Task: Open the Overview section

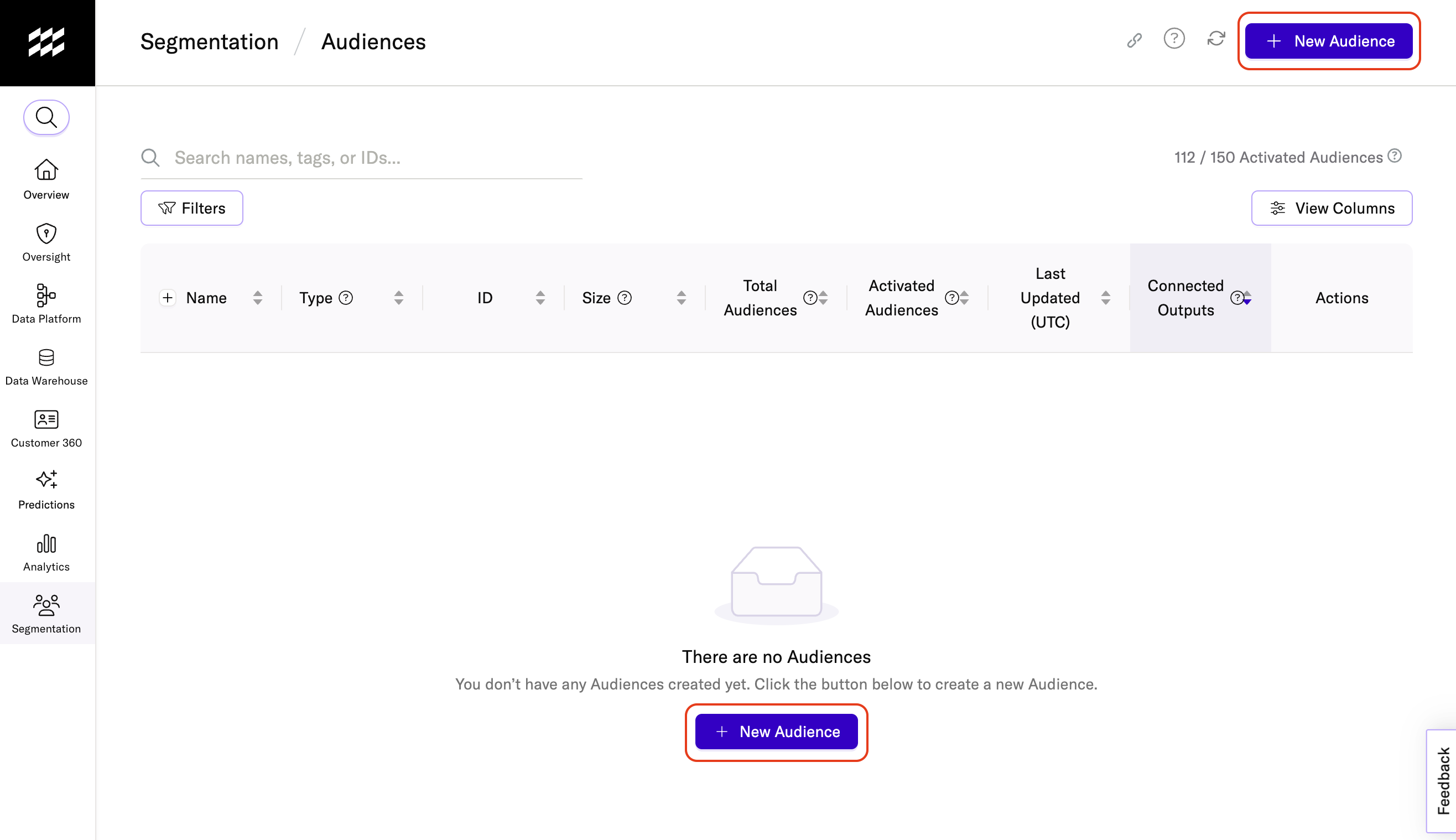Action: [46, 179]
